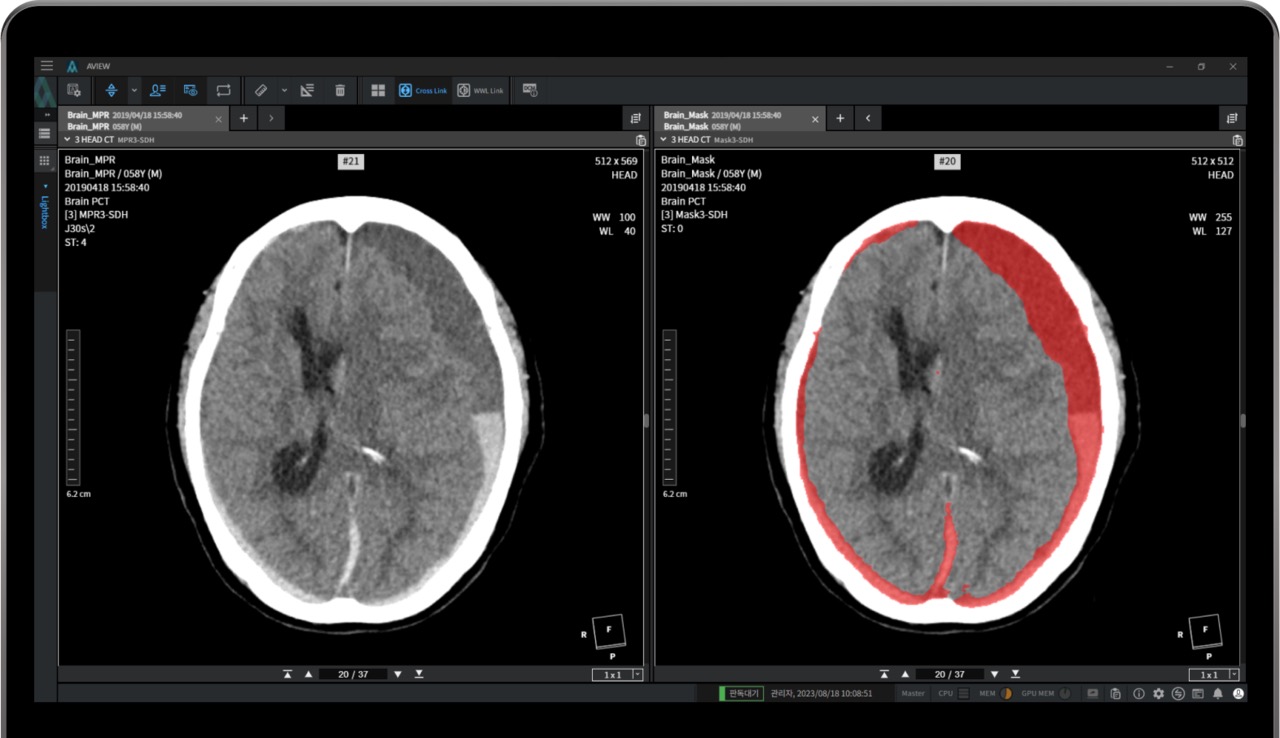Click the 20 / 37 slice field in right viewer

950,674
